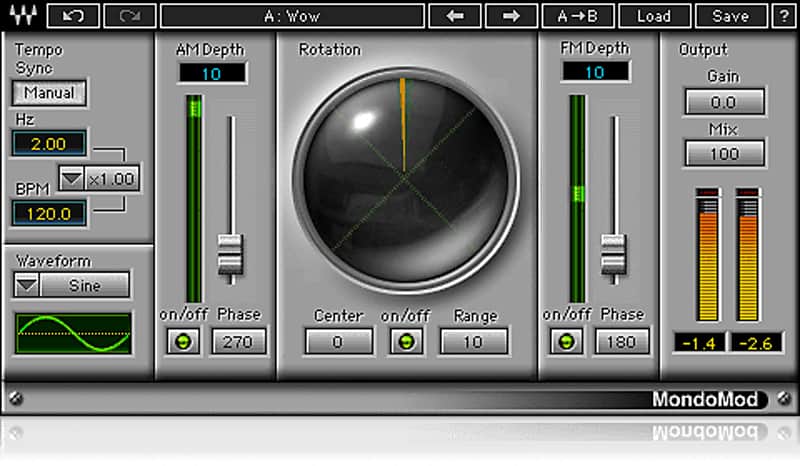This screenshot has width=800, height=466.
Task: Select the Rotation Range value 10
Action: (x=473, y=341)
